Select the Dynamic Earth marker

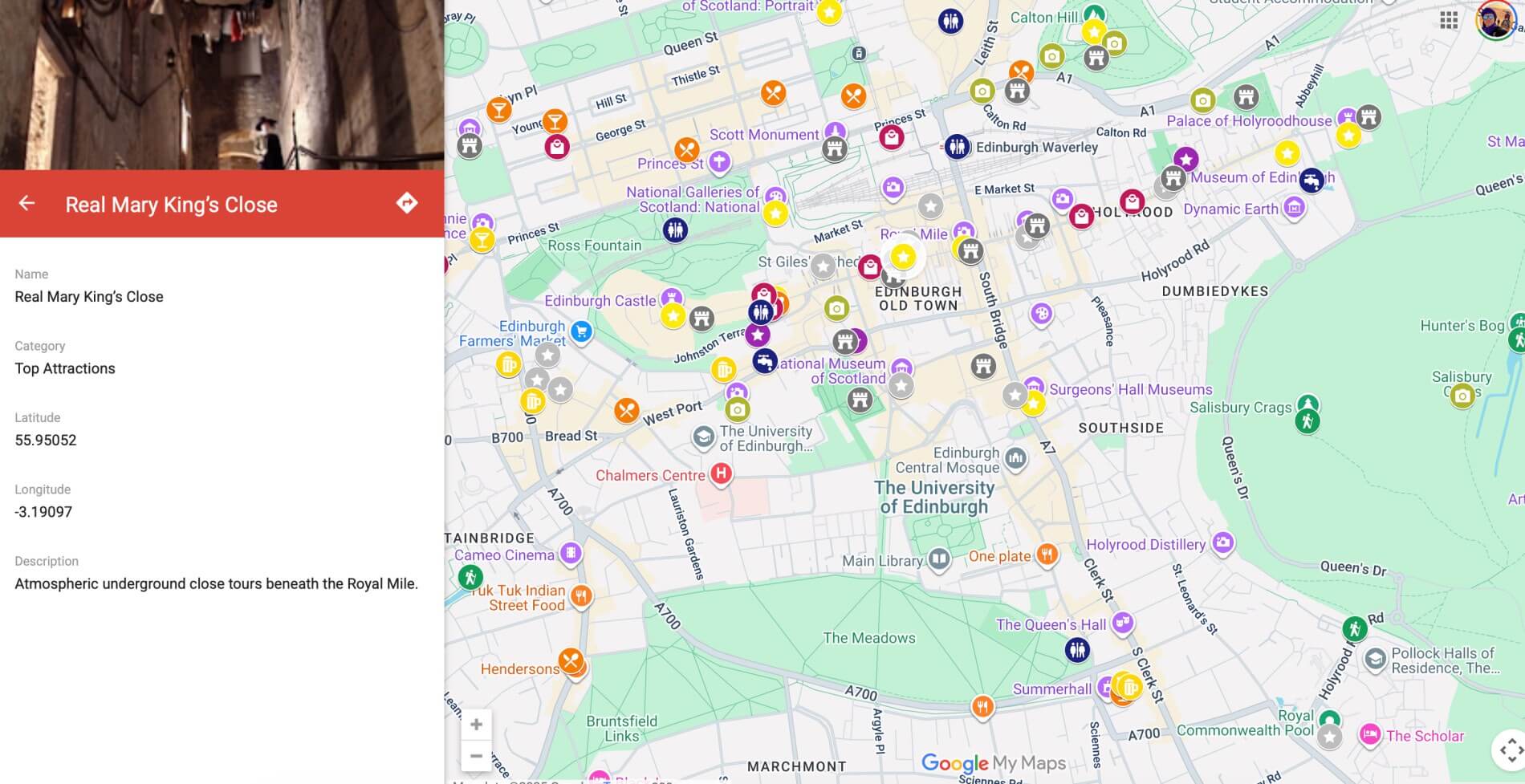(x=1293, y=209)
